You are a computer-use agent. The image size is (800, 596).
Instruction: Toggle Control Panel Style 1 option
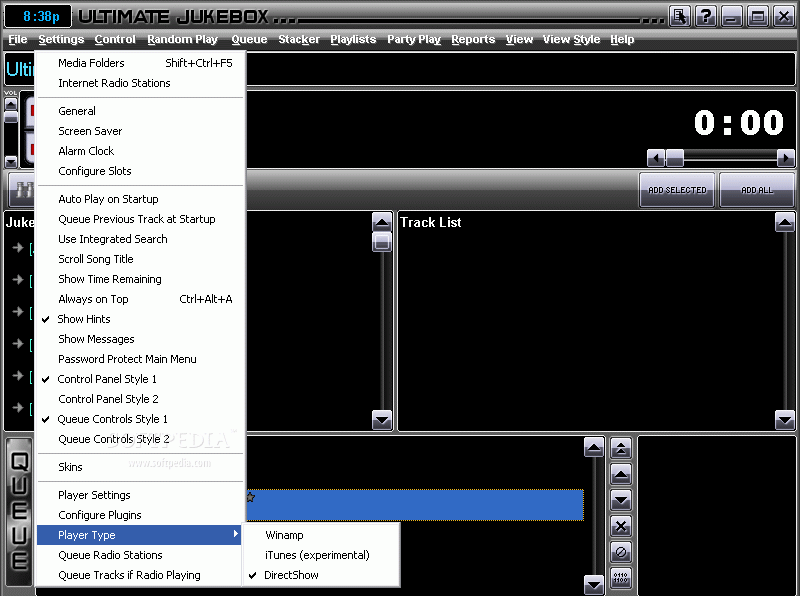pyautogui.click(x=107, y=379)
